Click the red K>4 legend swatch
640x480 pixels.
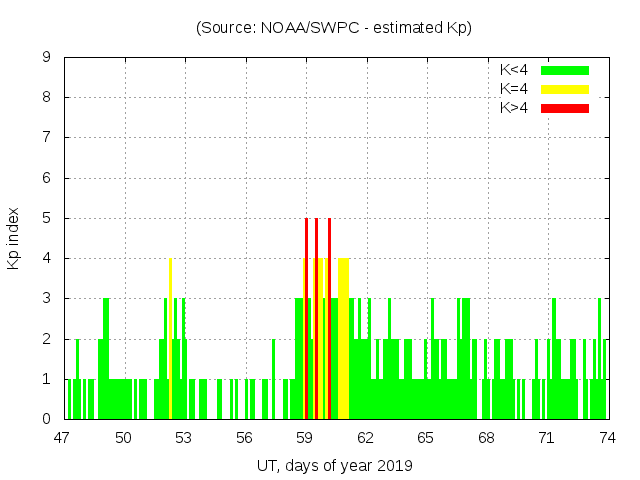pos(565,107)
